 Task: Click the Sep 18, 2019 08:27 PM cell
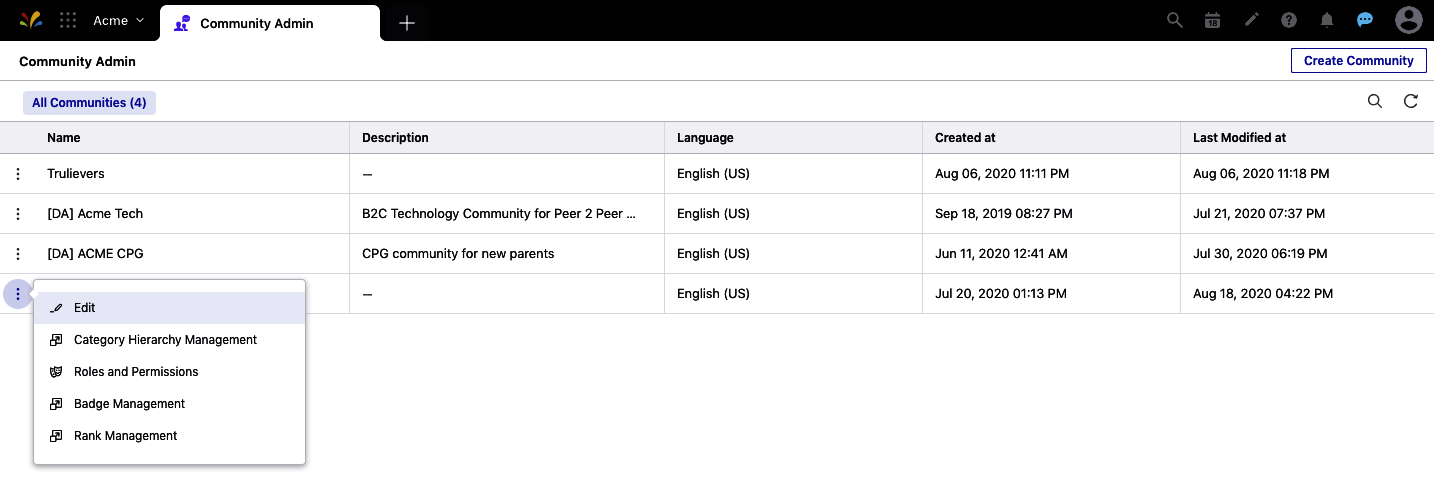pos(1004,214)
